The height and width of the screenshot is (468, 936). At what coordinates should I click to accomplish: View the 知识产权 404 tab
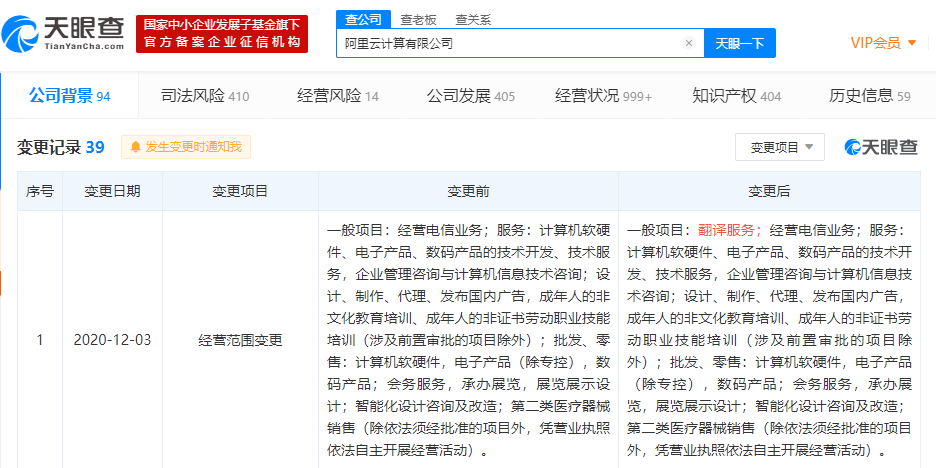737,96
